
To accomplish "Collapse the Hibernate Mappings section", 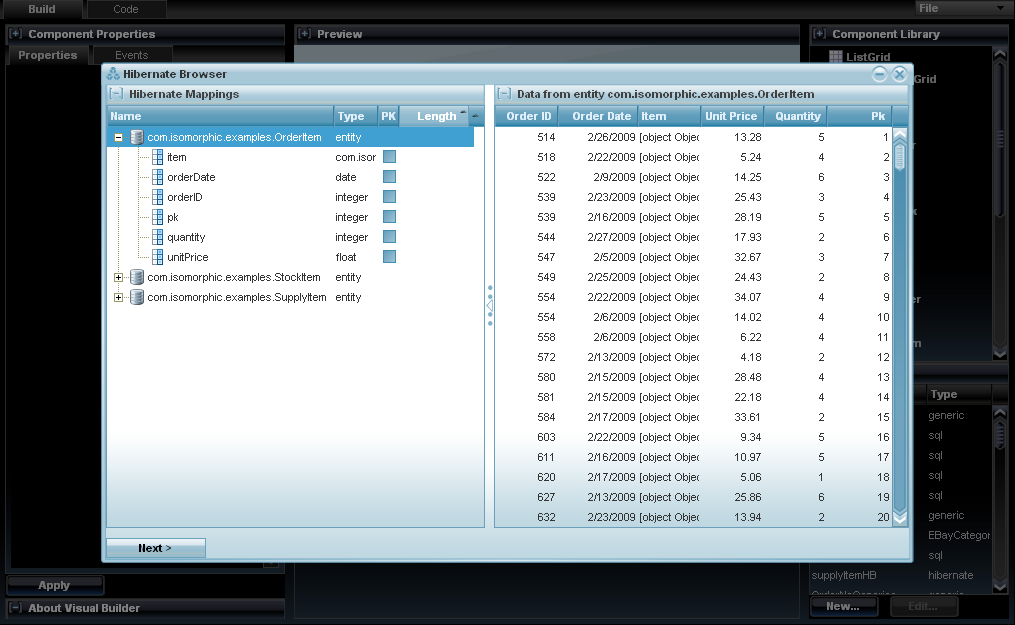I will pyautogui.click(x=117, y=94).
